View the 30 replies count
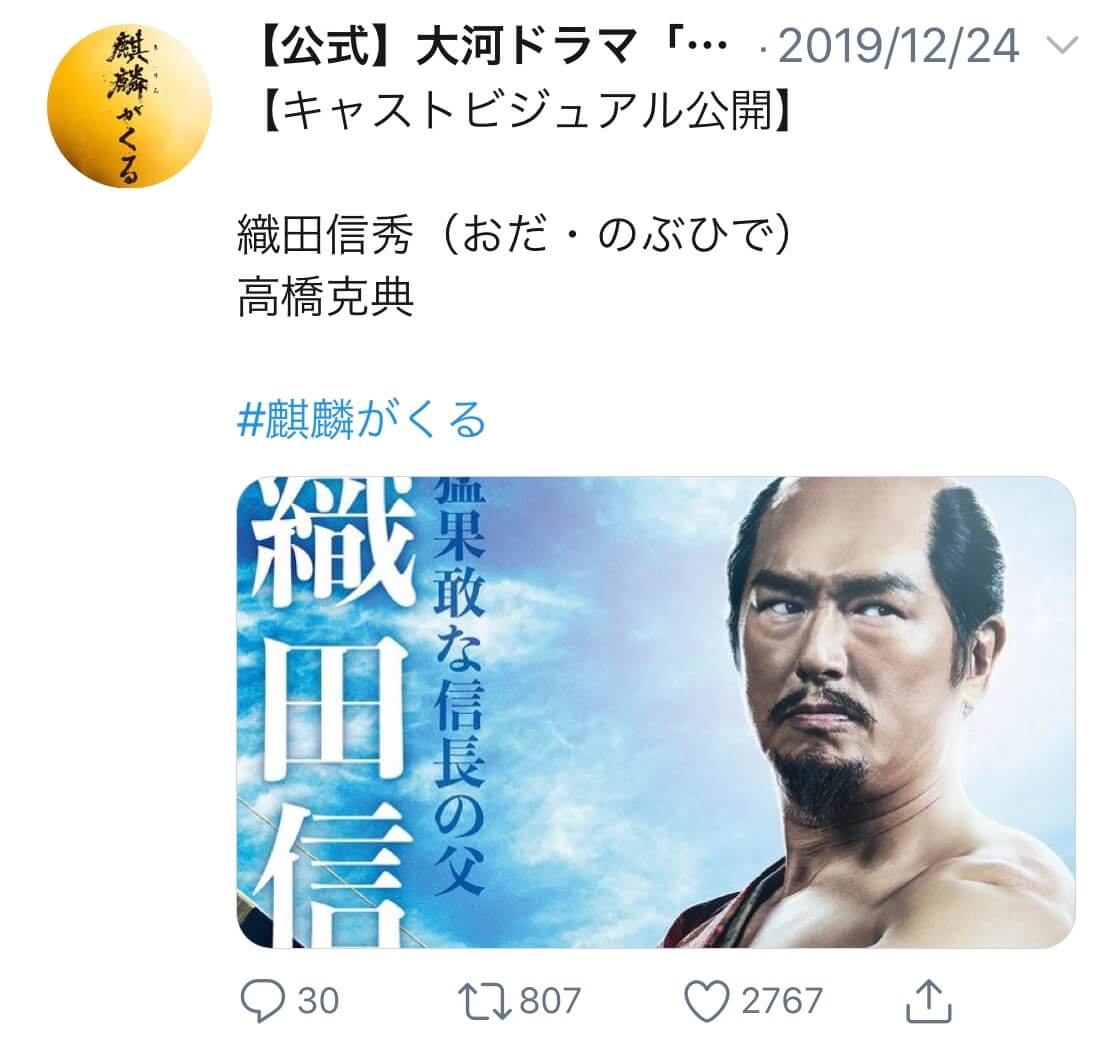This screenshot has height=1038, width=1111. (318, 1000)
